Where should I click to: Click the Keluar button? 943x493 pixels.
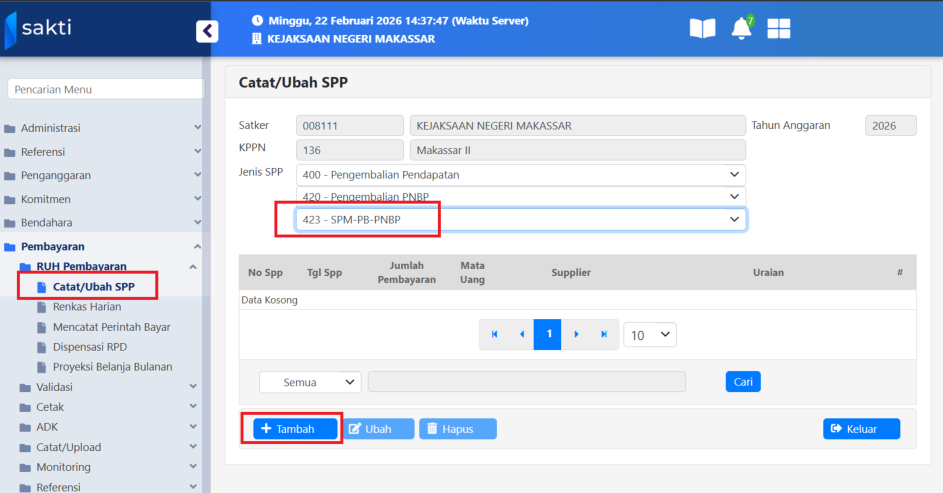coord(861,429)
